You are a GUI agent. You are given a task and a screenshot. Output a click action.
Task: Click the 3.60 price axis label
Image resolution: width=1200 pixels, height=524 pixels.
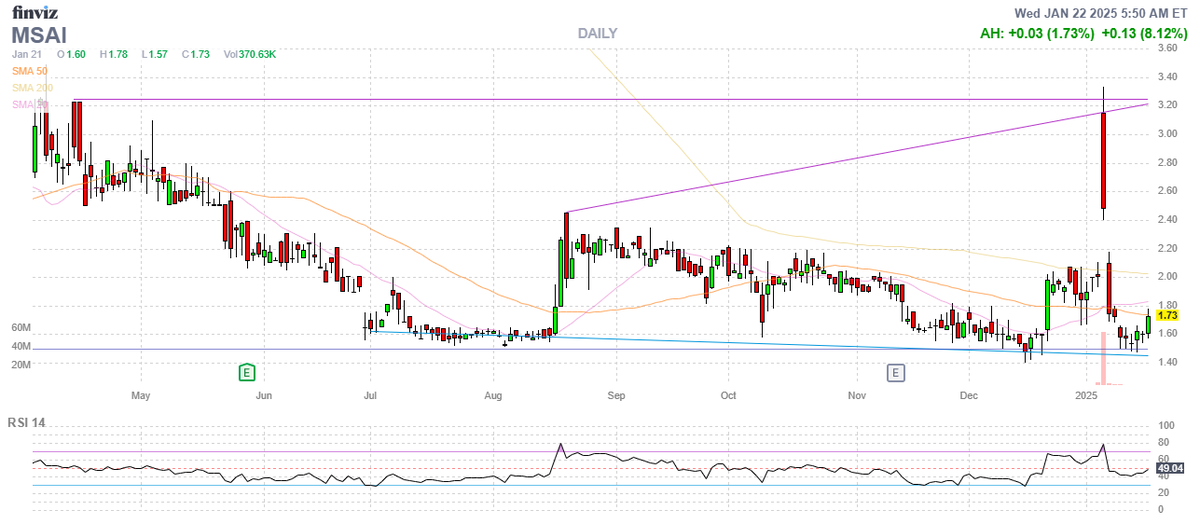point(1167,48)
